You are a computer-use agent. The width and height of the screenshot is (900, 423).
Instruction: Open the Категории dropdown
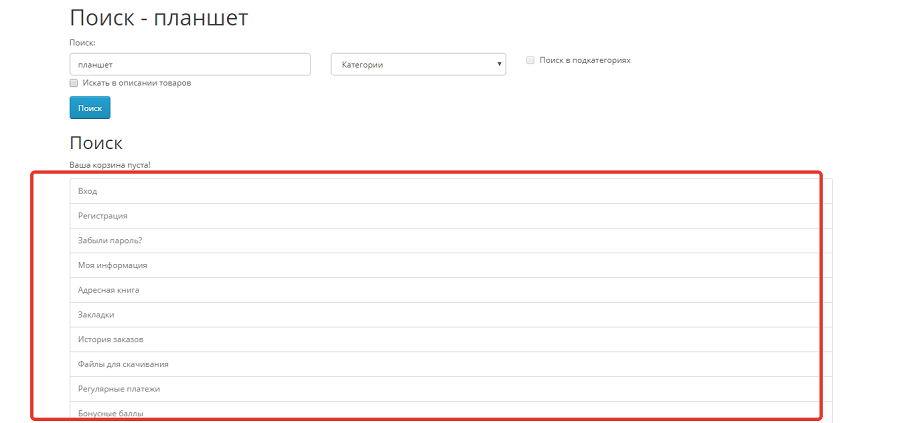tap(418, 64)
